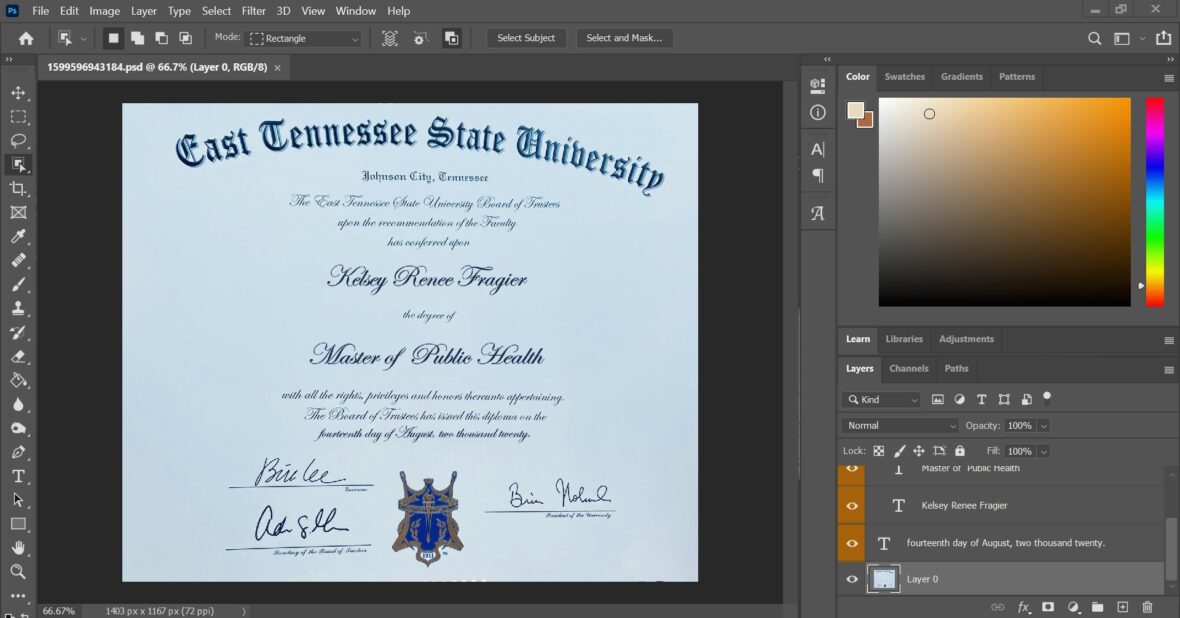The width and height of the screenshot is (1180, 618).
Task: Open the tool preset picker arrow
Action: pyautogui.click(x=84, y=38)
